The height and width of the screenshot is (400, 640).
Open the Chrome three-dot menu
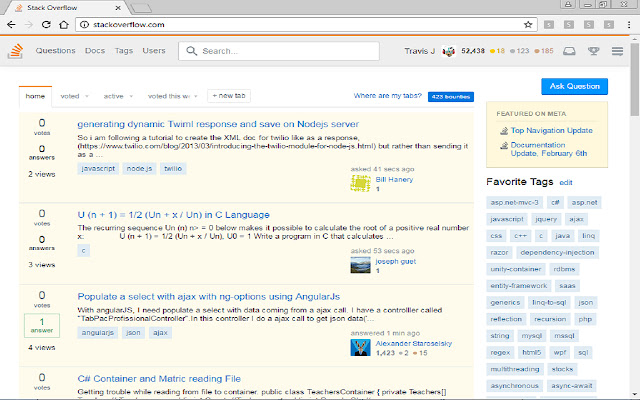(x=629, y=24)
